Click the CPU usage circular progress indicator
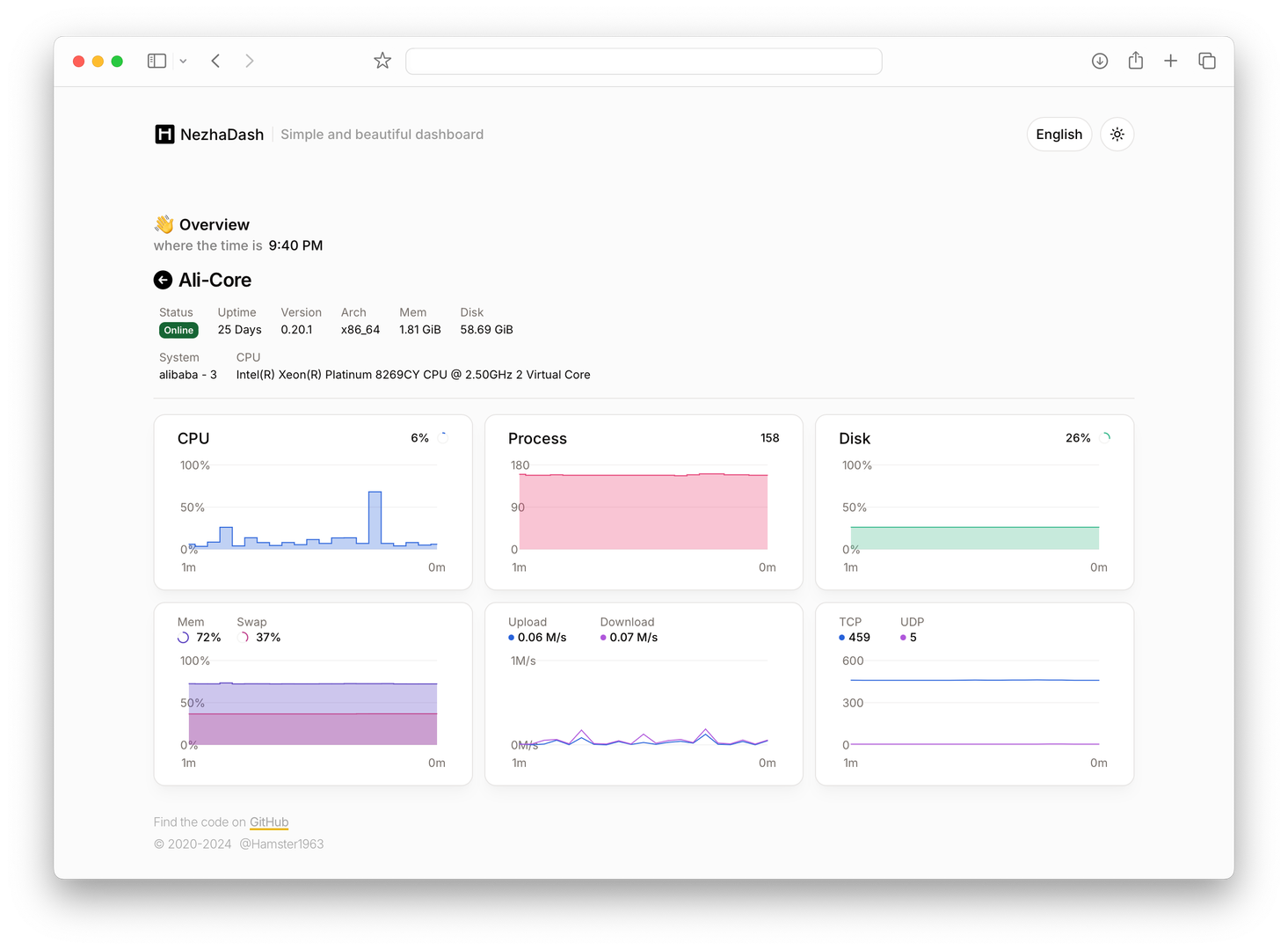The width and height of the screenshot is (1288, 950). pos(443,437)
